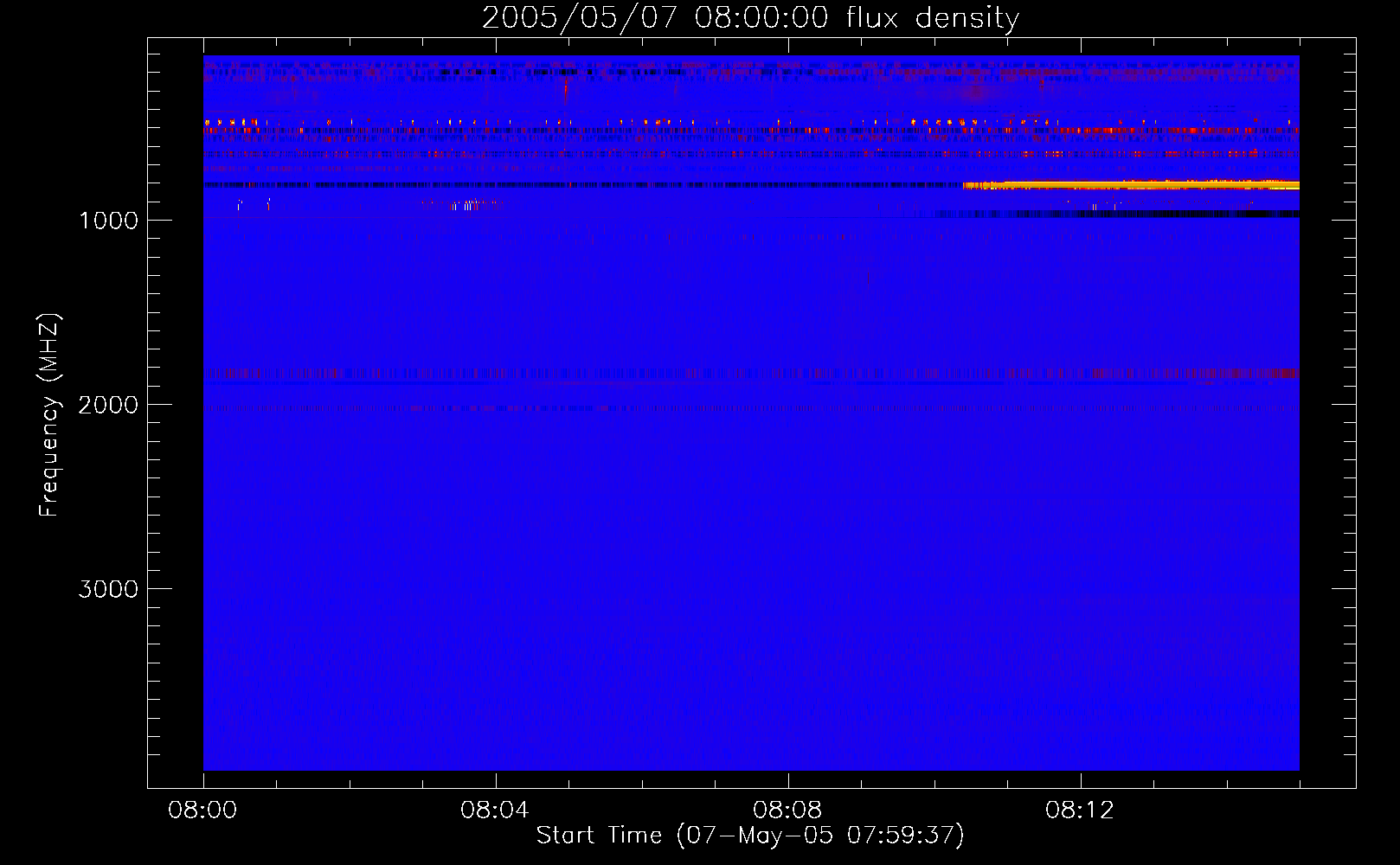Click the 08:08 time tick label
The height and width of the screenshot is (865, 1400).
click(787, 811)
